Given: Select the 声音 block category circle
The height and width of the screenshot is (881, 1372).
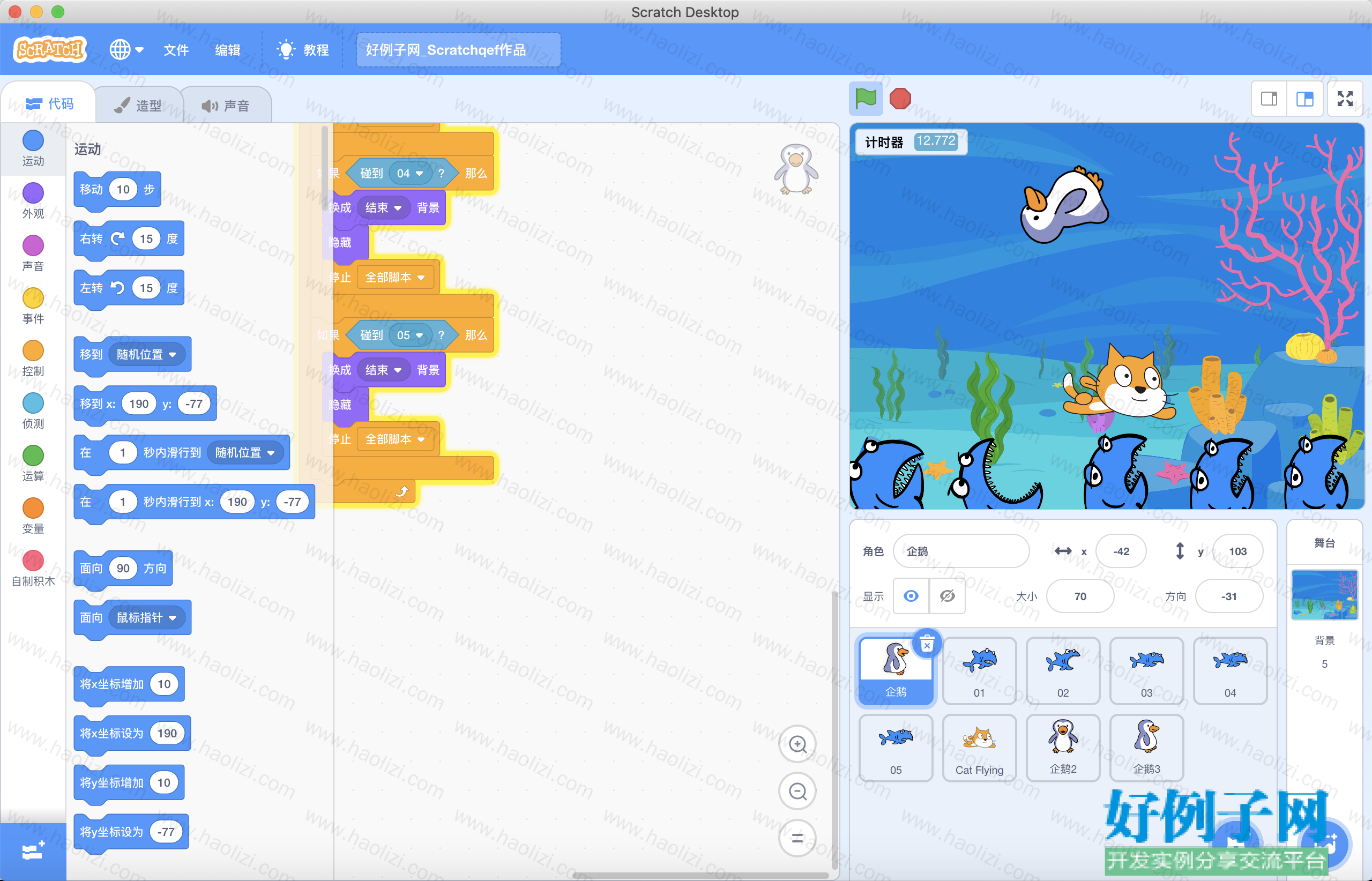Looking at the screenshot, I should point(33,245).
